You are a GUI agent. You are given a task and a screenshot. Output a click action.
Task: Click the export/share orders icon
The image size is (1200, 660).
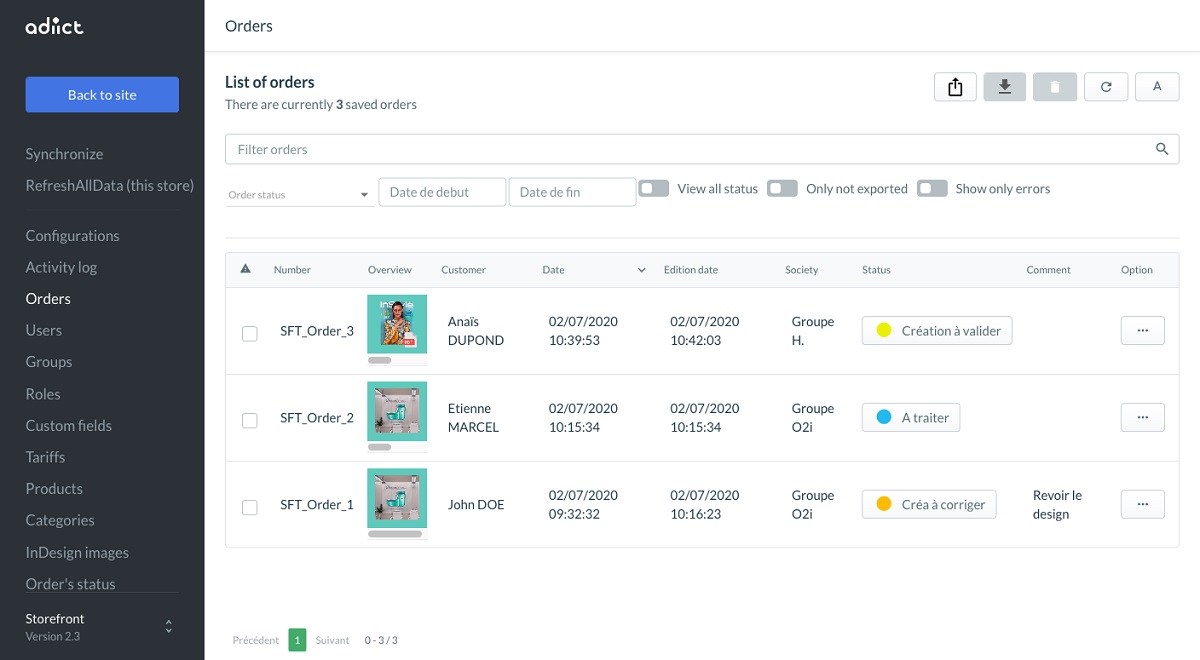click(955, 87)
